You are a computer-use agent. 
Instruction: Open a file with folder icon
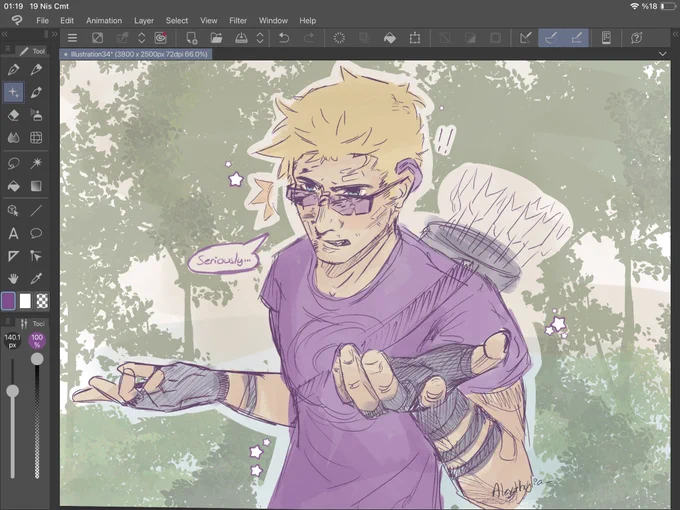point(216,38)
